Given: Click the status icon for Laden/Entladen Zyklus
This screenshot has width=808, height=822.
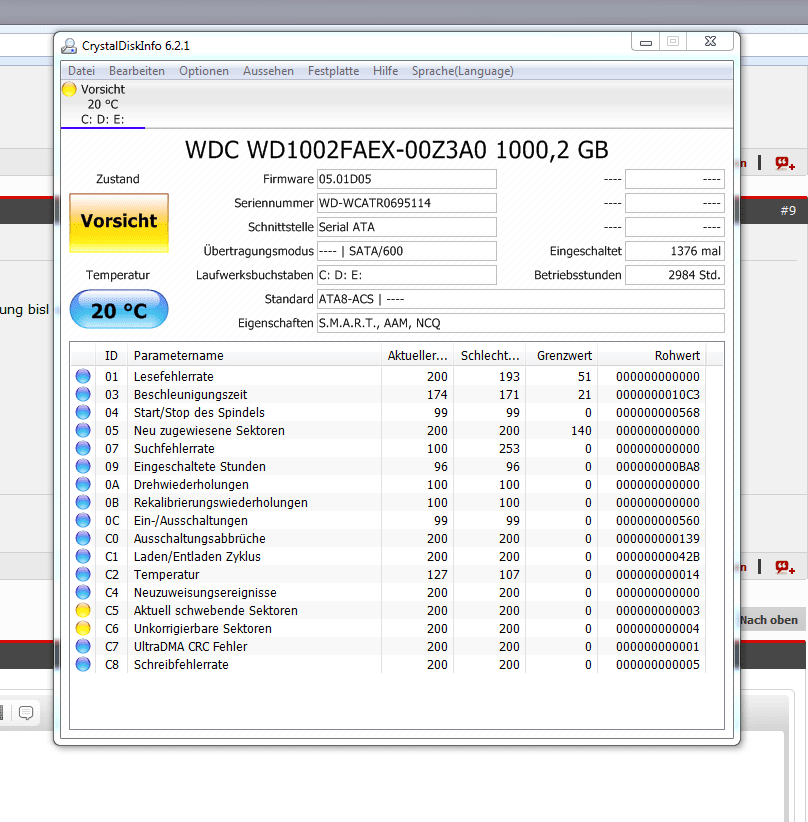Looking at the screenshot, I should coord(83,556).
